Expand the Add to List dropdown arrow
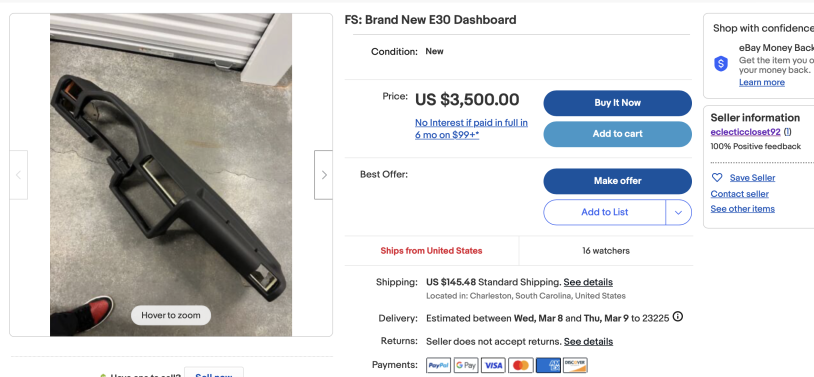The height and width of the screenshot is (377, 814). coord(679,212)
